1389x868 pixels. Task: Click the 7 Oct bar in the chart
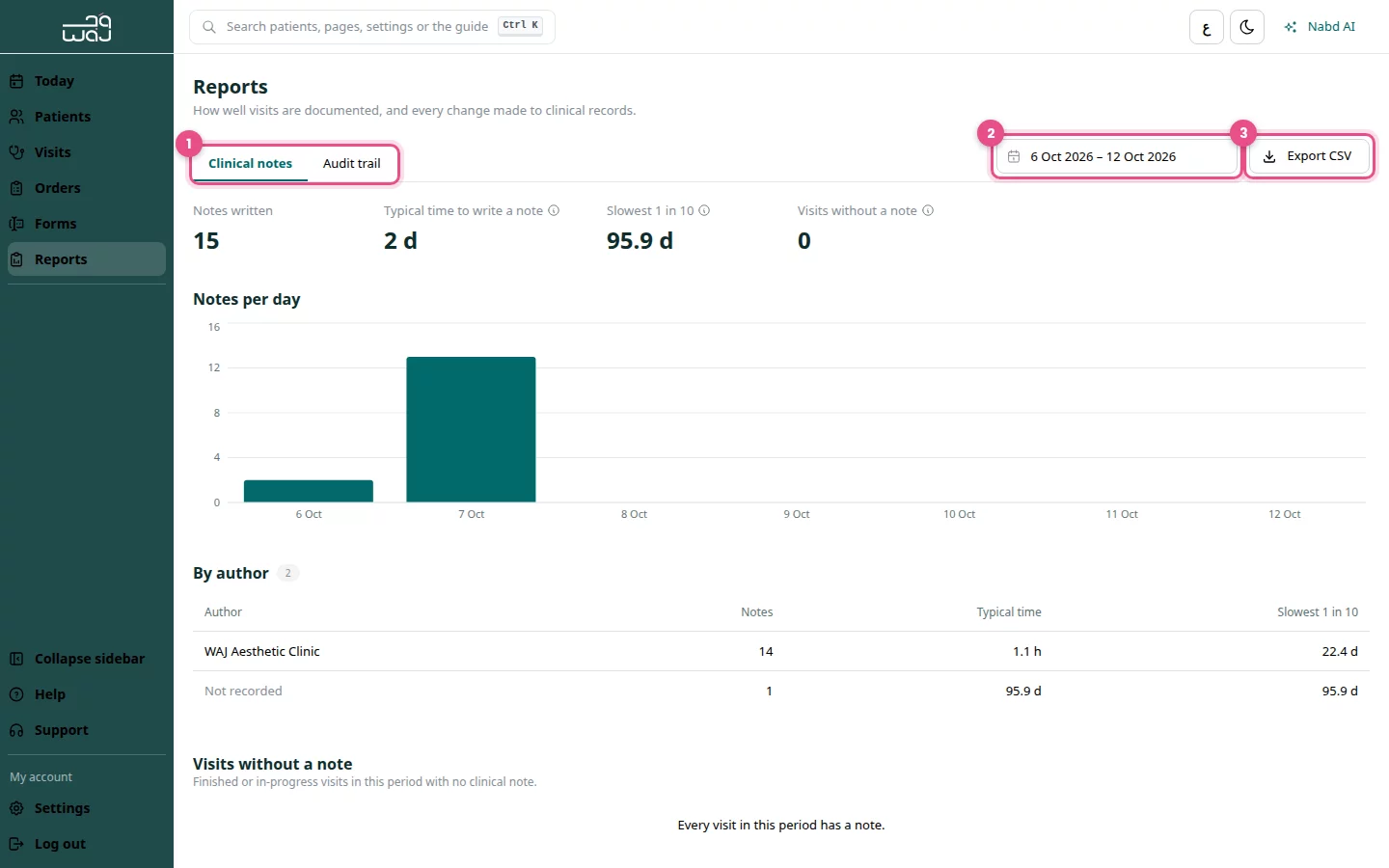pos(471,429)
